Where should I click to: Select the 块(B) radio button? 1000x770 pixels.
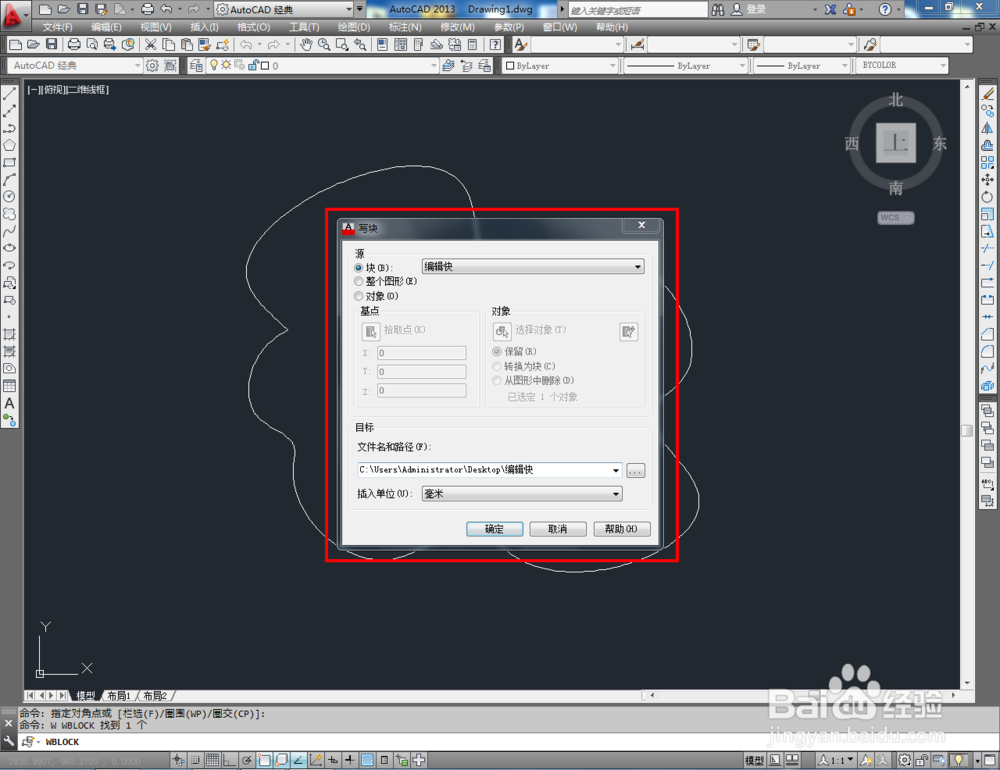tap(358, 268)
